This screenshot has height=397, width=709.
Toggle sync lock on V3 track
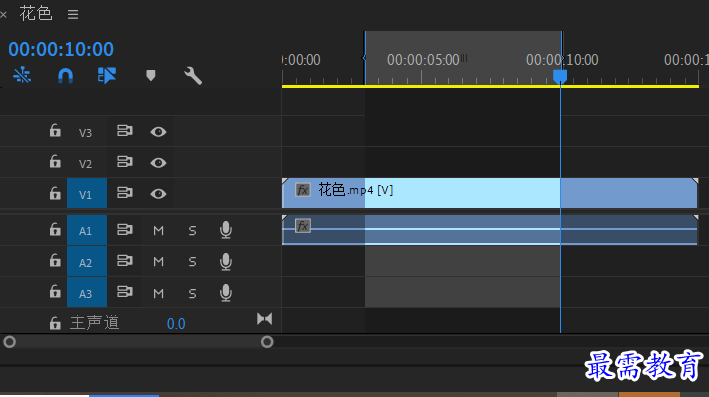tap(124, 131)
